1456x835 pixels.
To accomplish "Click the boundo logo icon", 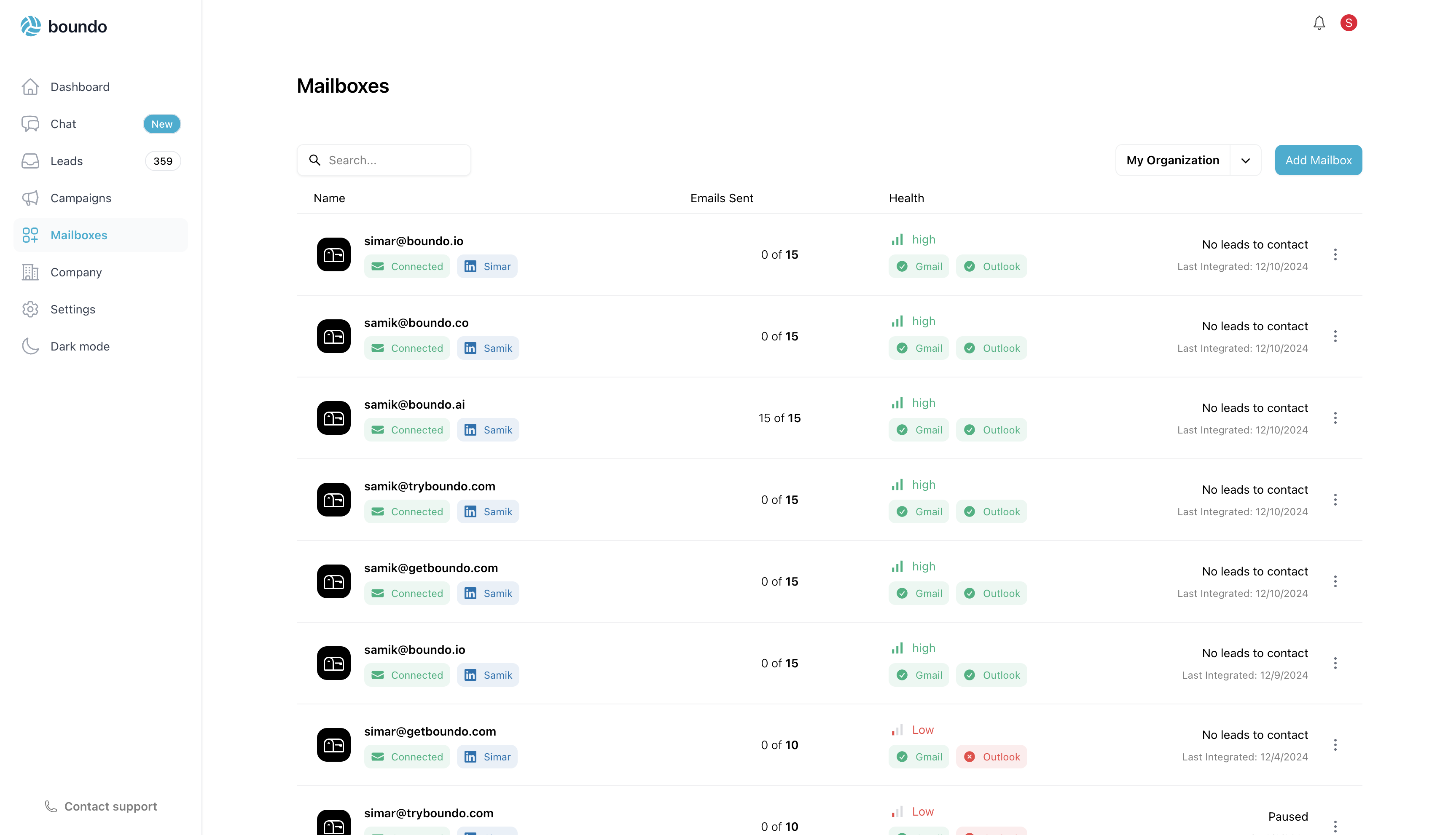I will click(30, 27).
